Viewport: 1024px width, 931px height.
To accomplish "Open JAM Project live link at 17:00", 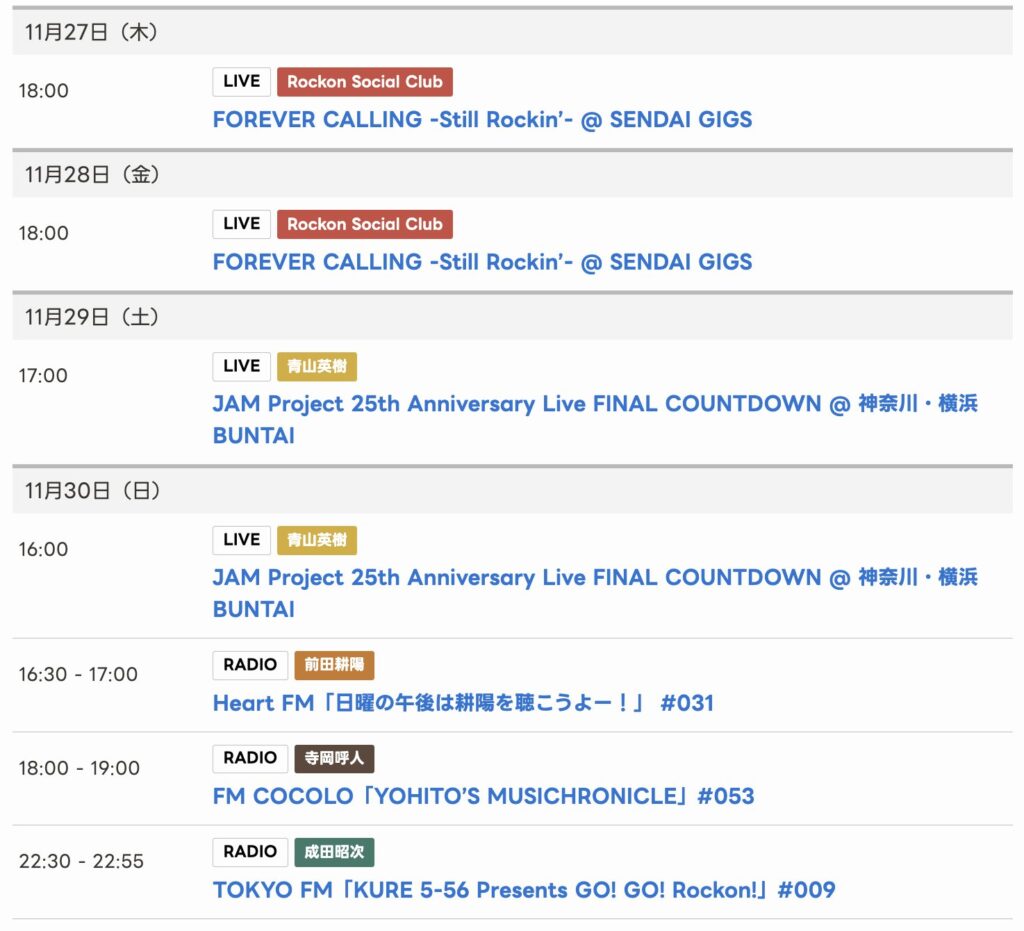I will tap(594, 405).
